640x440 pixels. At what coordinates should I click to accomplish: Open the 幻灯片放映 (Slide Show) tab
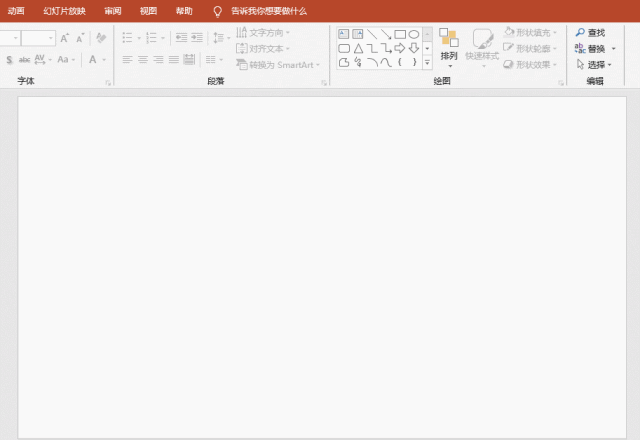(64, 11)
